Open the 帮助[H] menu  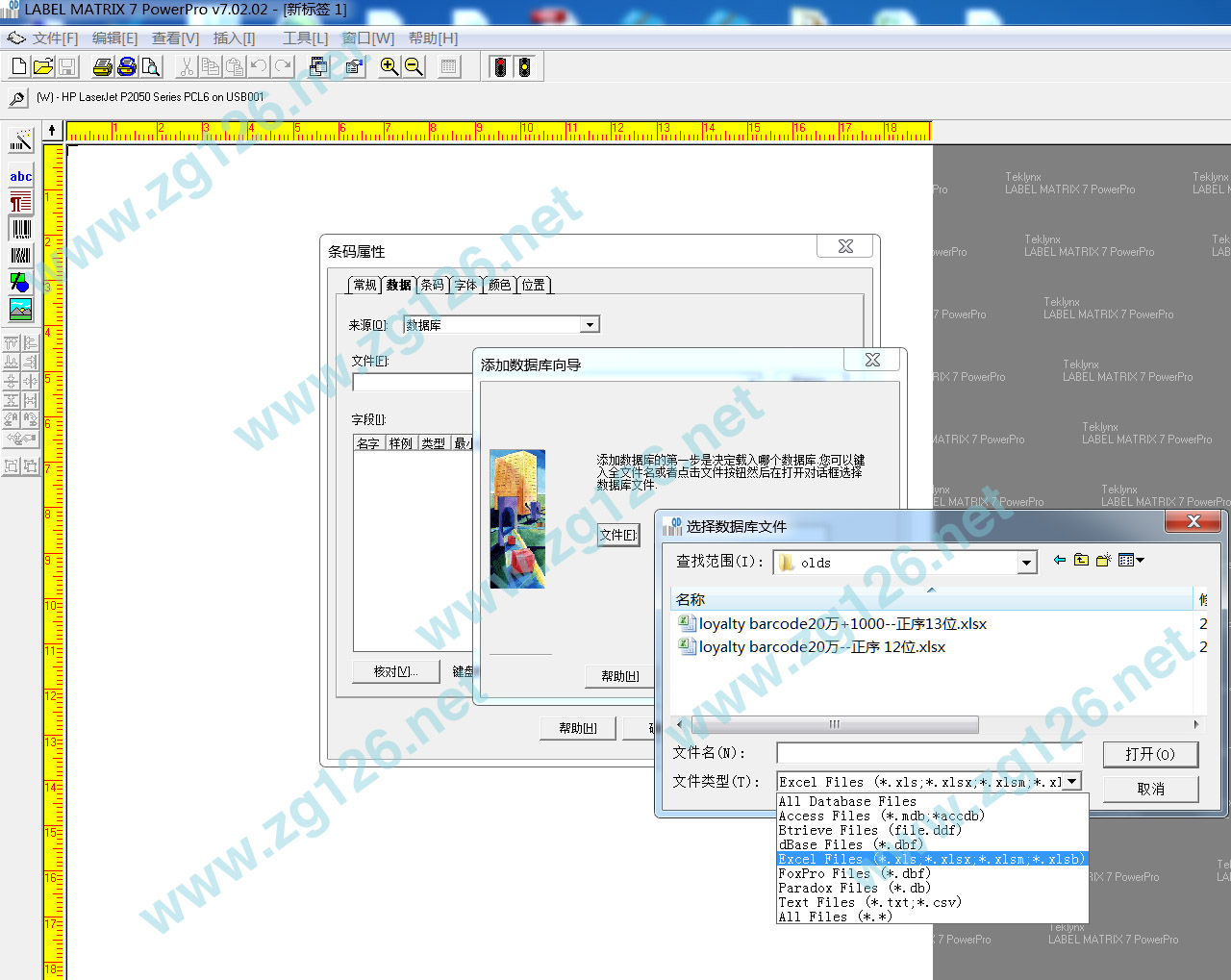pyautogui.click(x=433, y=38)
